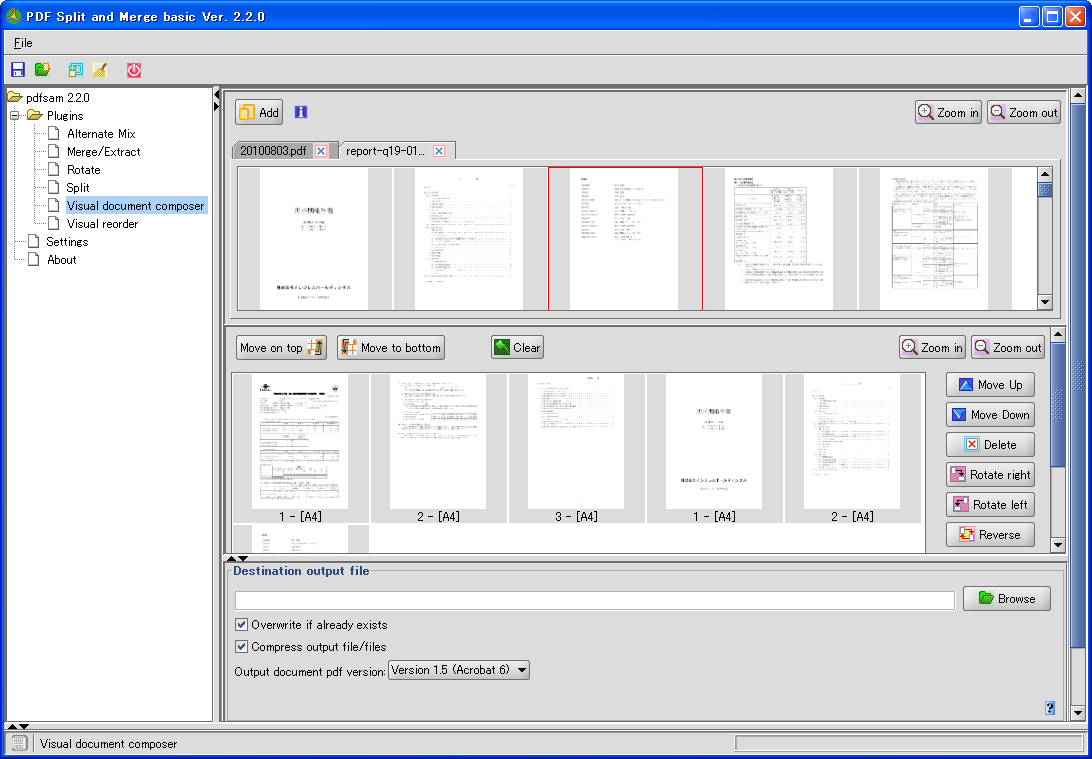This screenshot has width=1092, height=759.
Task: Click the load environment toolbar icon
Action: 74,69
